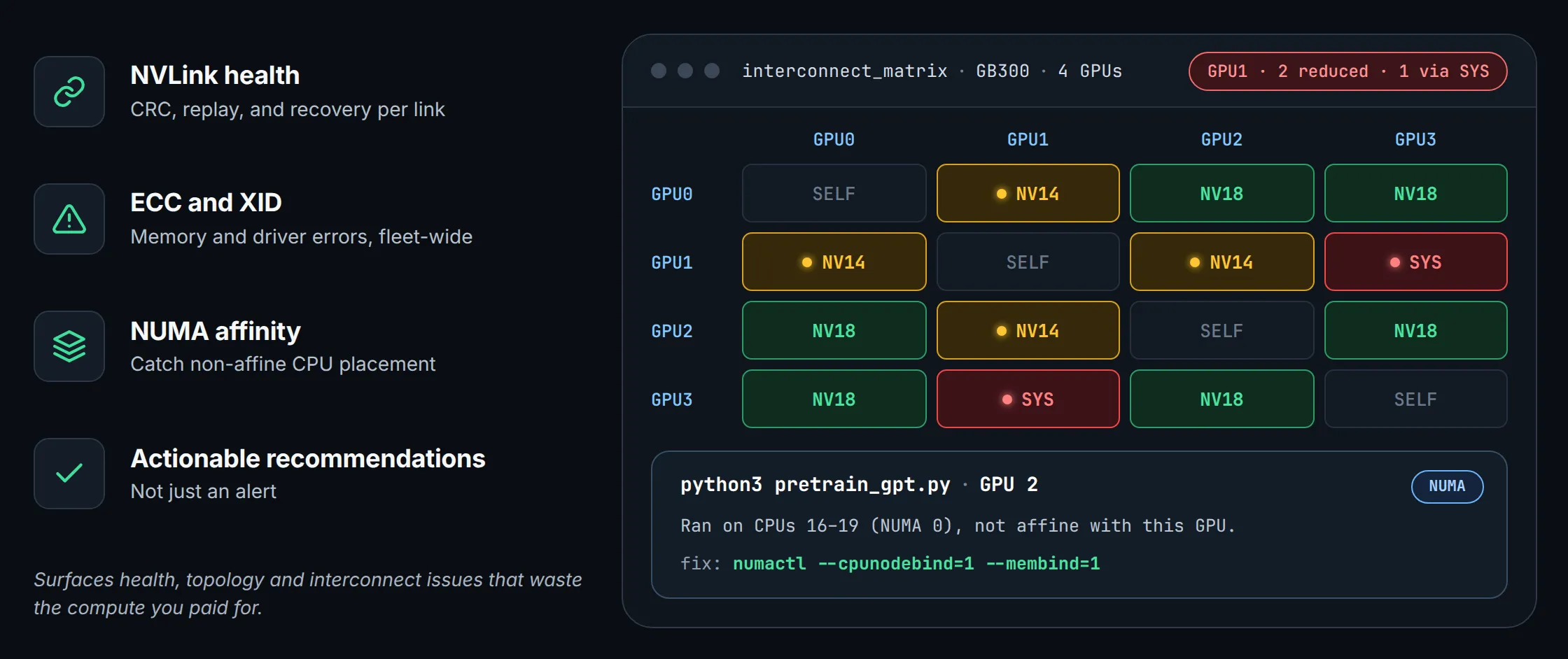Image resolution: width=1568 pixels, height=659 pixels.
Task: Click the GPU1 reduced/SYS status badge
Action: 1347,71
